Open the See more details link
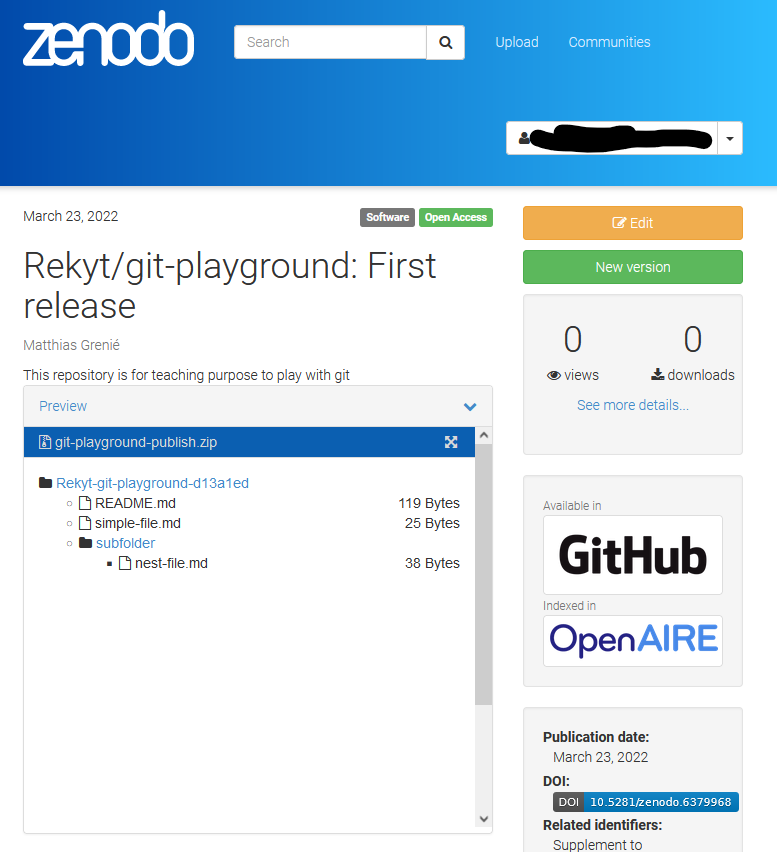The height and width of the screenshot is (852, 777). [632, 405]
